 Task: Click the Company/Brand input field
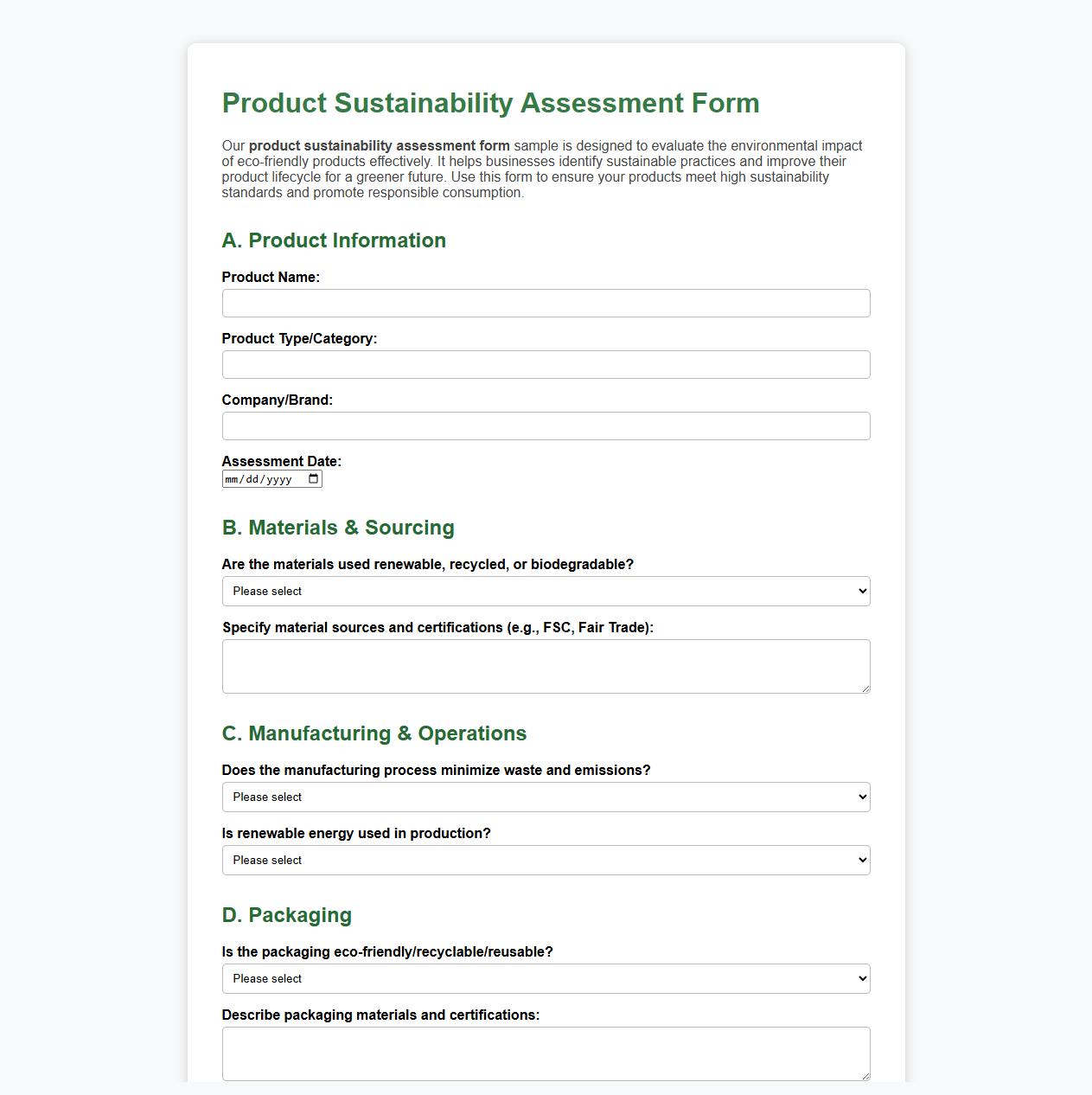click(546, 426)
